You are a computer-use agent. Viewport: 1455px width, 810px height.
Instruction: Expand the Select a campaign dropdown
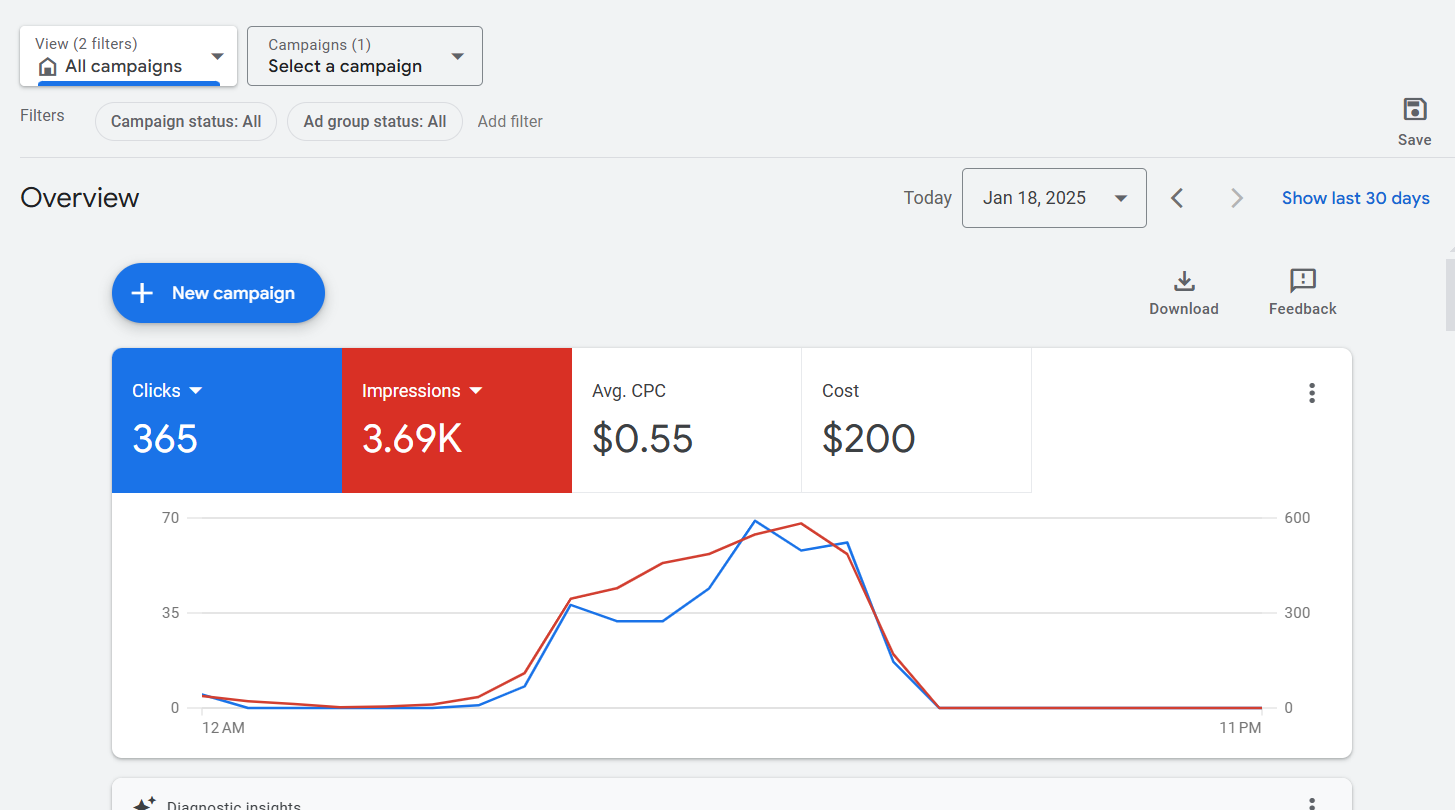click(365, 57)
